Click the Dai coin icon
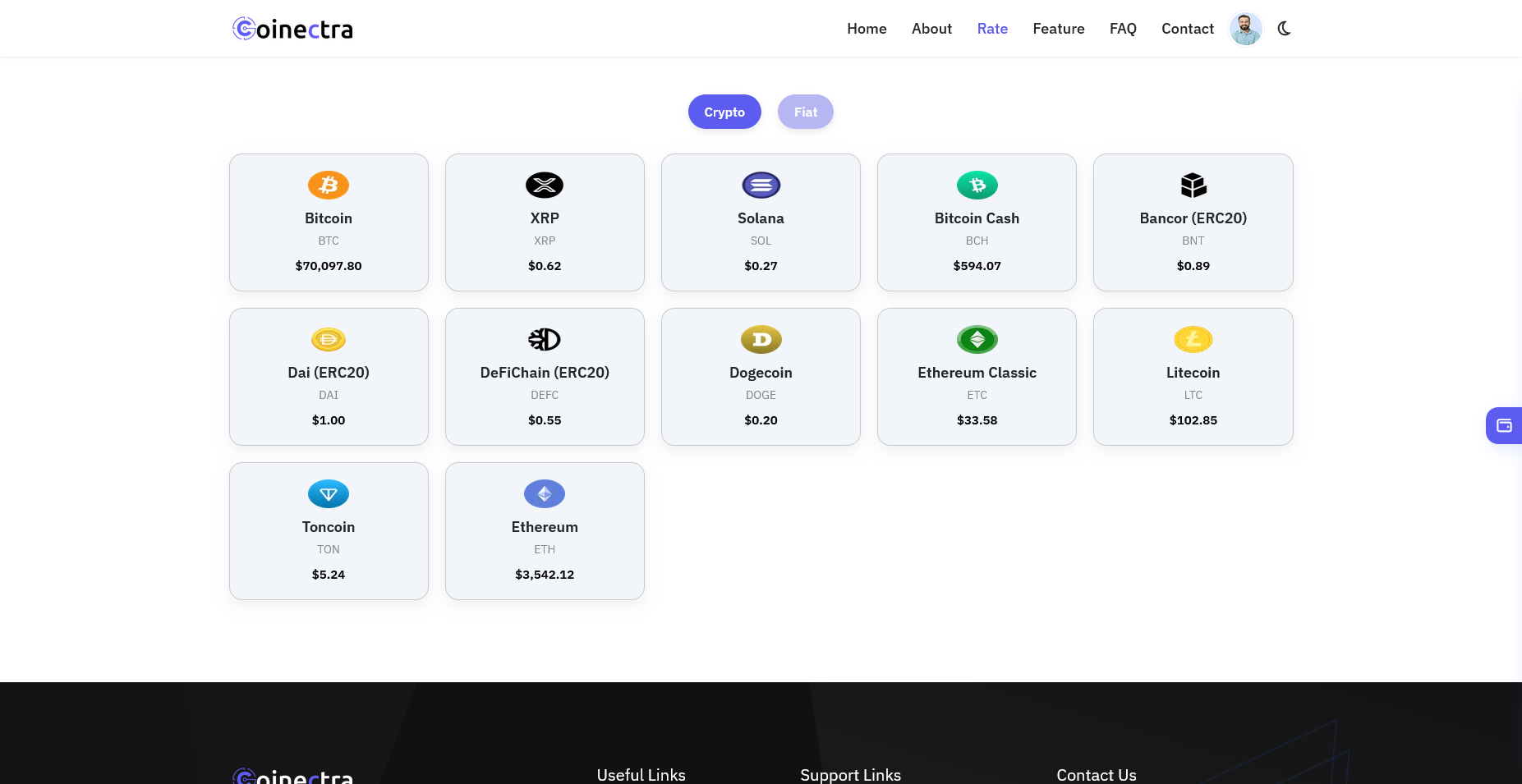The height and width of the screenshot is (784, 1522). coord(329,339)
